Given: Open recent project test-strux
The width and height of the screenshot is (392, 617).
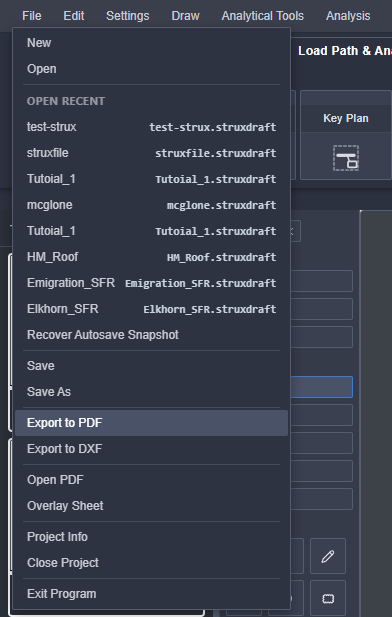Looking at the screenshot, I should pos(152,127).
